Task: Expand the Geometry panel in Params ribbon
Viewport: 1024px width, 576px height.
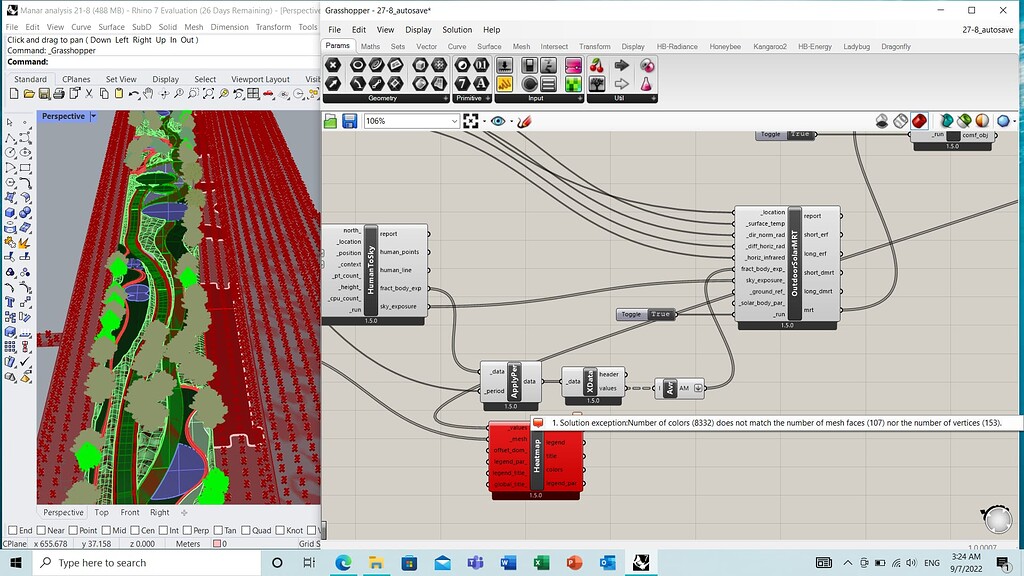Action: click(446, 98)
